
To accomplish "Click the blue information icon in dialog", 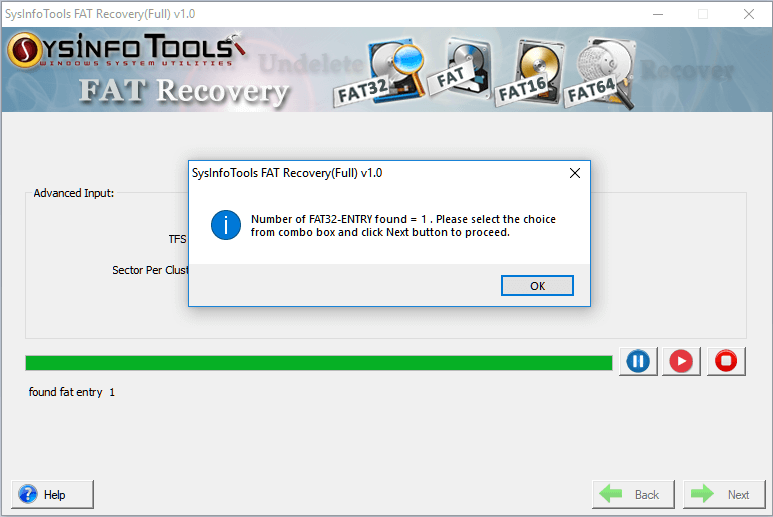I will pyautogui.click(x=226, y=225).
